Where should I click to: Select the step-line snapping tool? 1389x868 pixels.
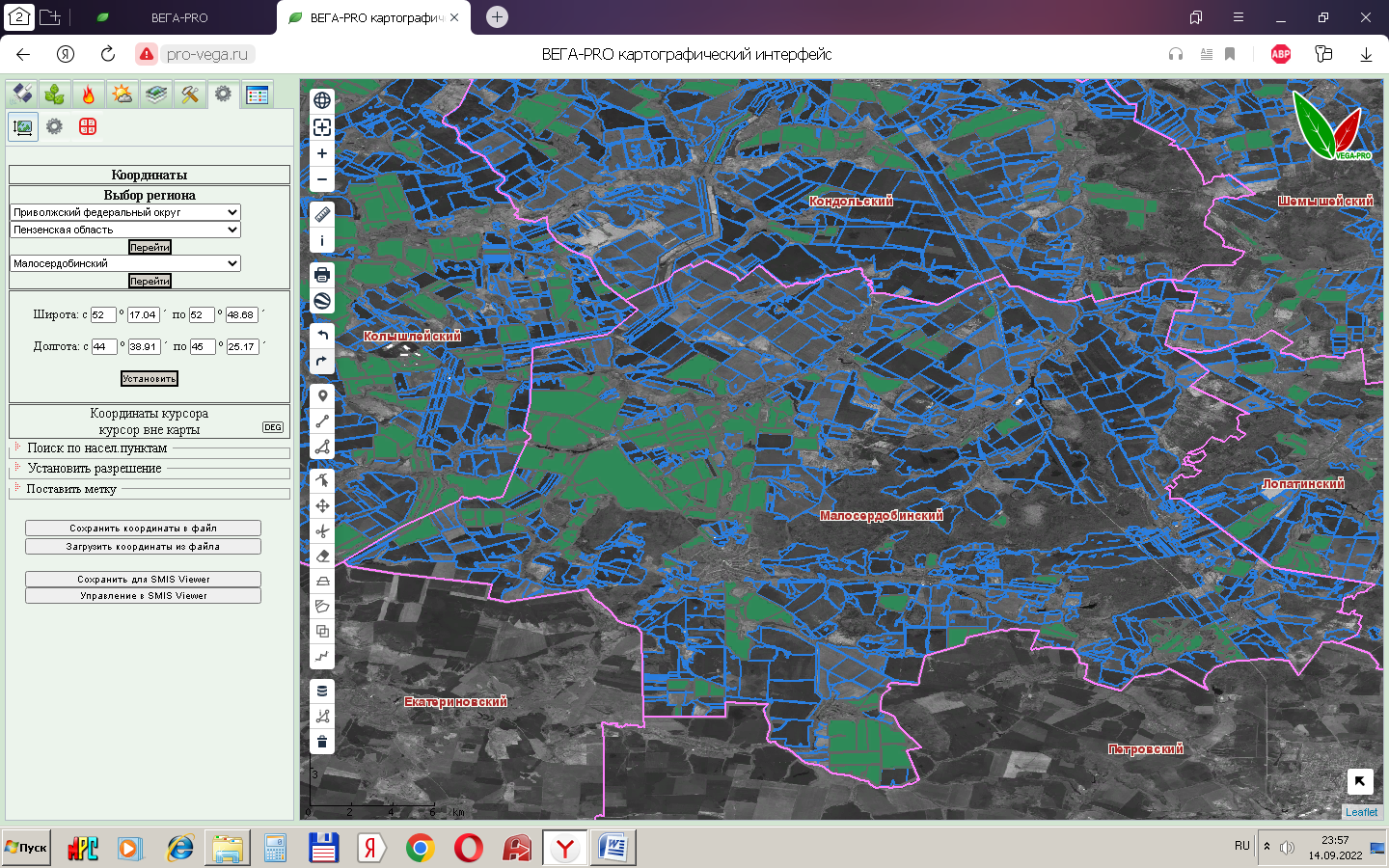tap(322, 656)
